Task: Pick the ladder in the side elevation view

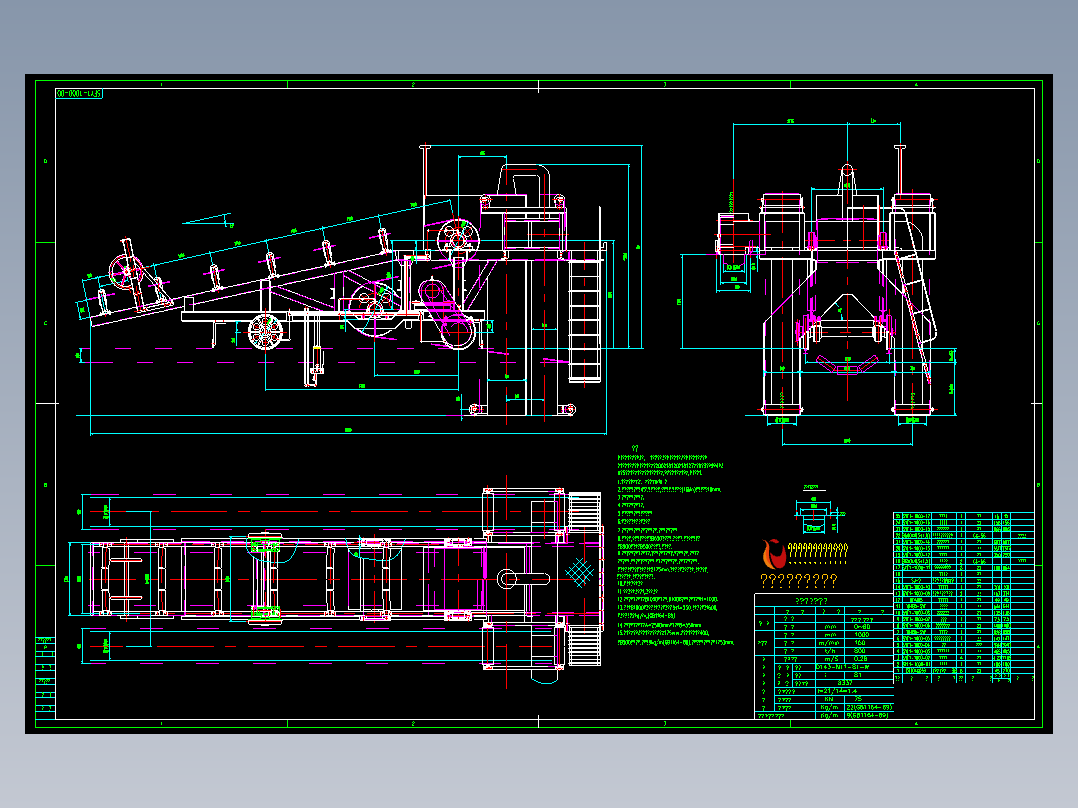Action: click(x=584, y=321)
